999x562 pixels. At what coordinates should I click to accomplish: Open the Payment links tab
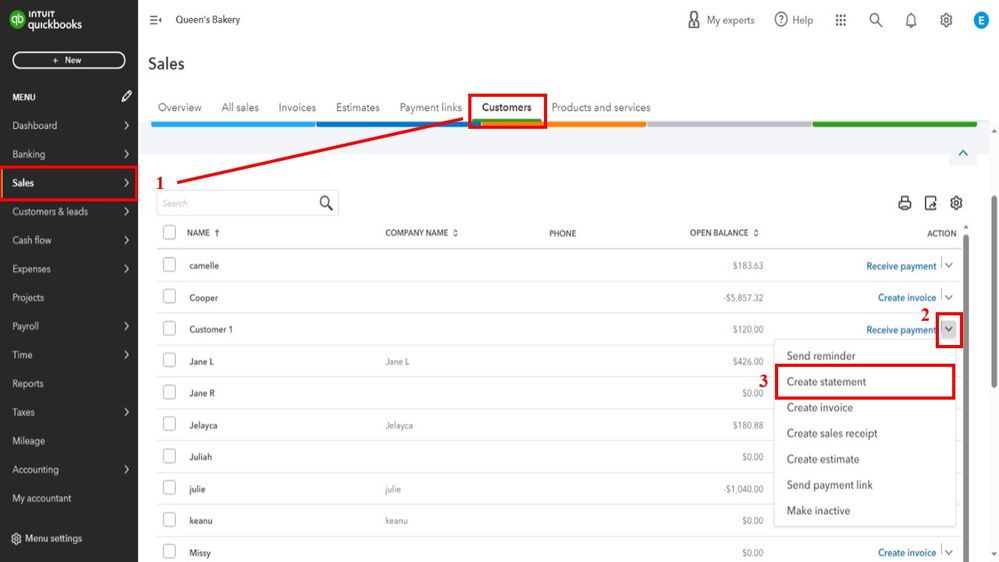coord(430,108)
